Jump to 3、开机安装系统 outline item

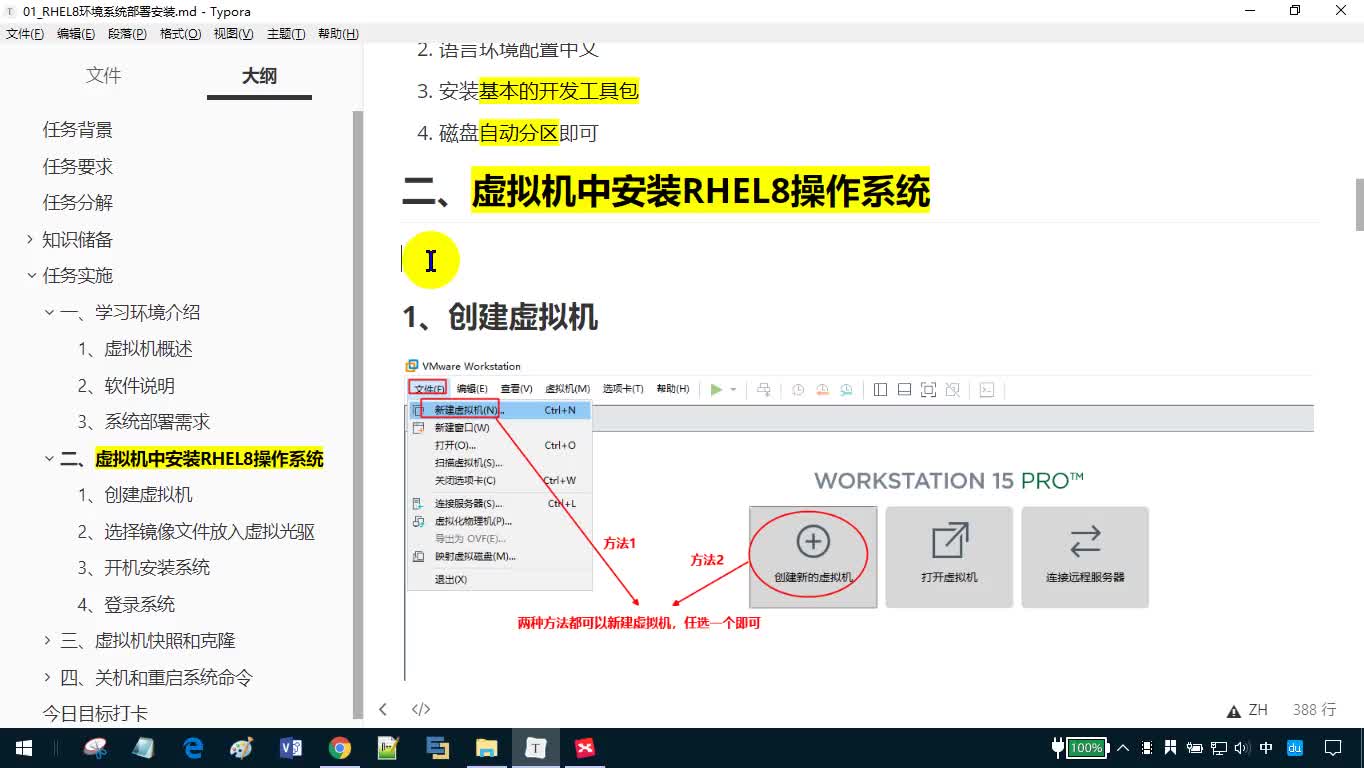pos(144,568)
